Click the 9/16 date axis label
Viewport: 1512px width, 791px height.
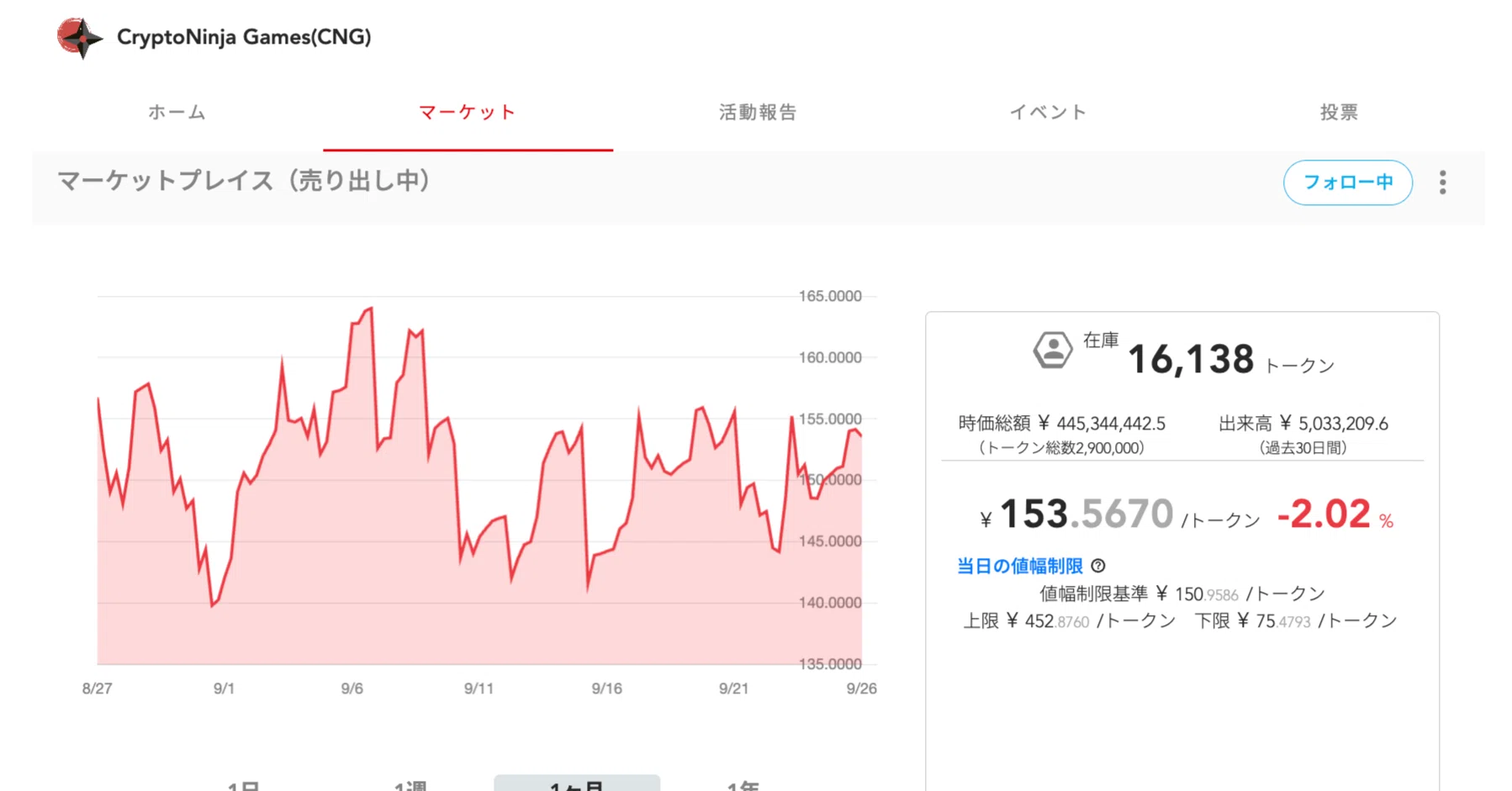pyautogui.click(x=606, y=688)
